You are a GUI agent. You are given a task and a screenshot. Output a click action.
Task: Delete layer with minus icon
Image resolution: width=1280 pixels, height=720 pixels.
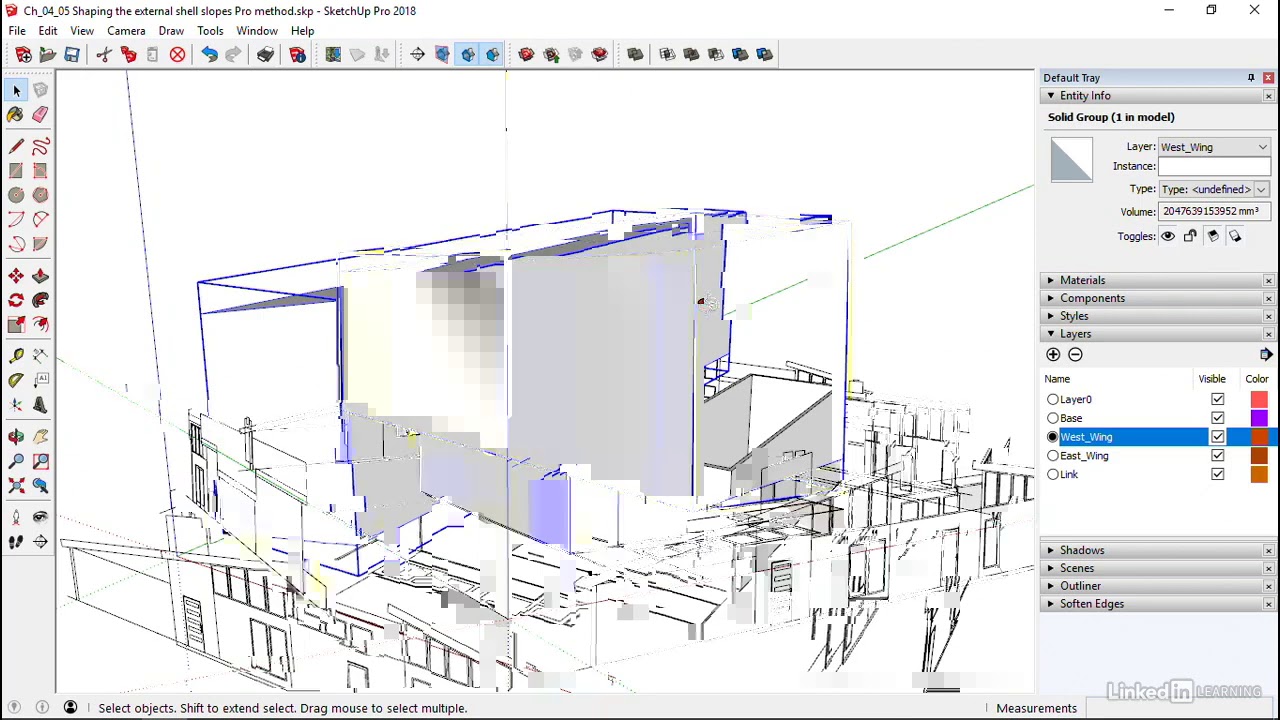point(1075,354)
